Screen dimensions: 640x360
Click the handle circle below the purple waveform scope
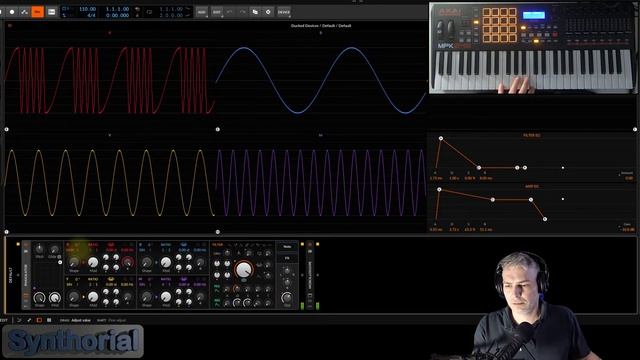tap(218, 232)
